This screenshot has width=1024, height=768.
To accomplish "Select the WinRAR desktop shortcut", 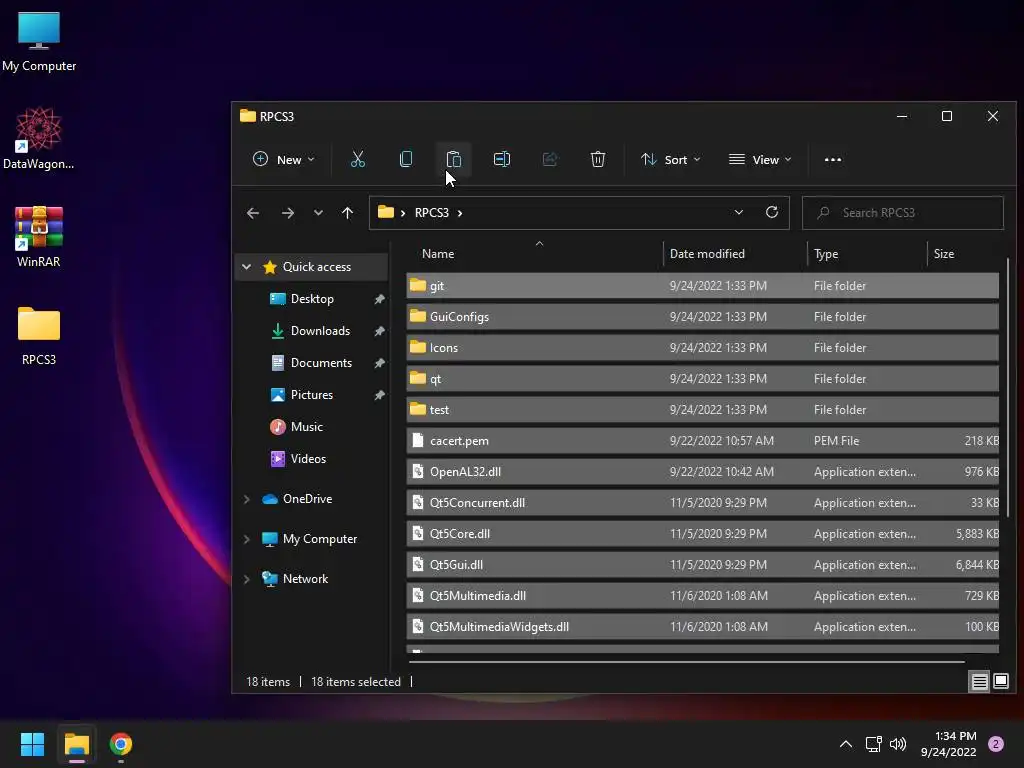I will click(39, 236).
